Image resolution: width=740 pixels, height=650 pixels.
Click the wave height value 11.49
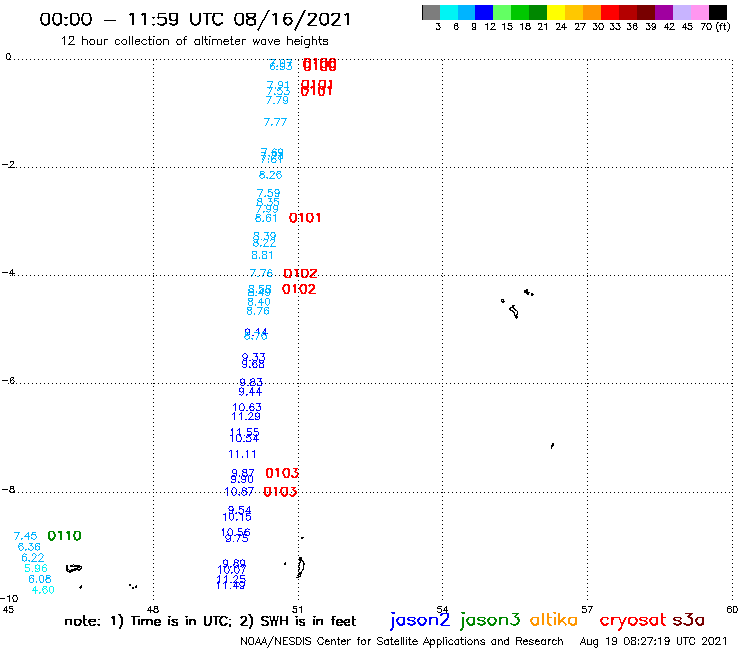click(231, 585)
